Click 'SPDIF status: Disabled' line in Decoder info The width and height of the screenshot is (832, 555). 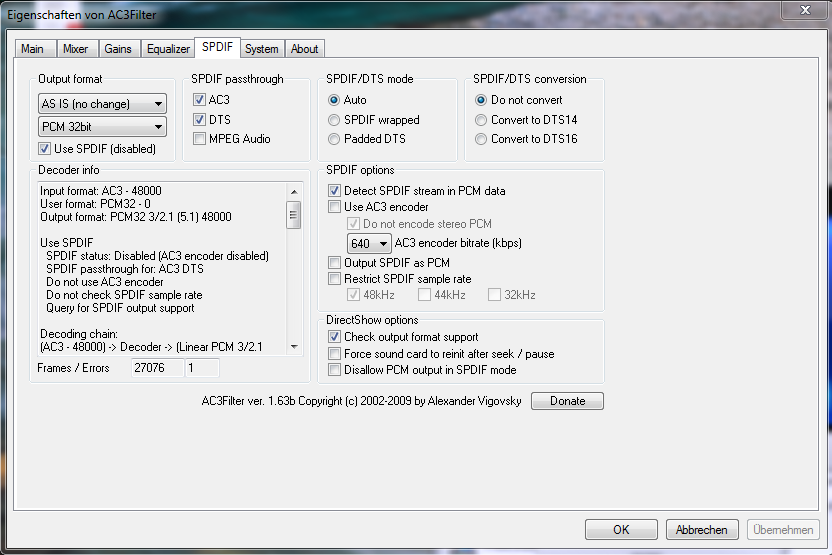158,256
